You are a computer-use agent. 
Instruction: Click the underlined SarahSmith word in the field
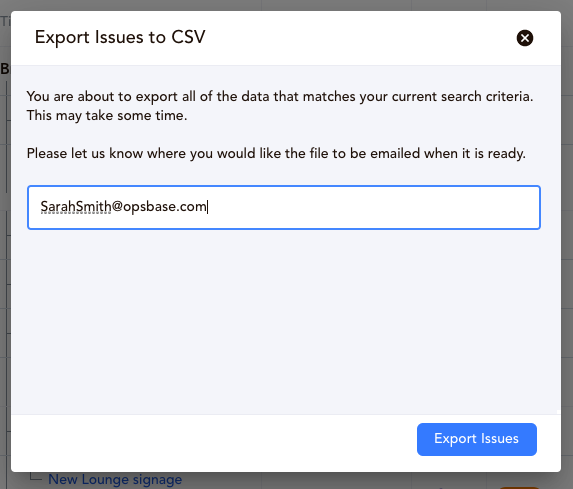click(76, 206)
